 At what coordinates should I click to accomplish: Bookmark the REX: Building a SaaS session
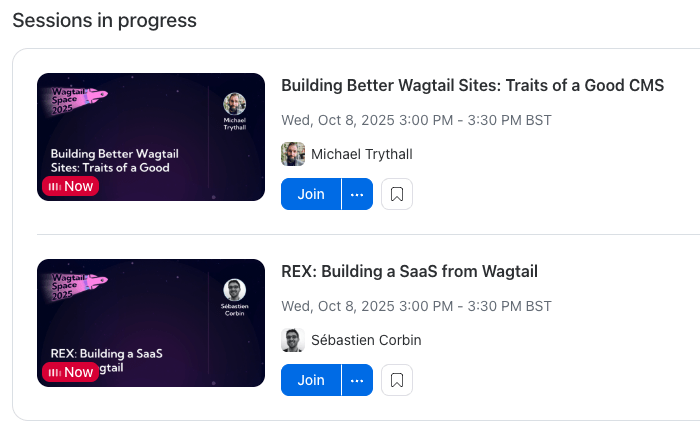click(397, 380)
